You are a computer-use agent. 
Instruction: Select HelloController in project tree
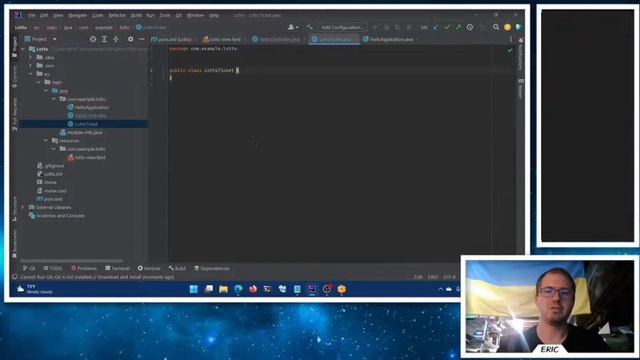[x=87, y=116]
